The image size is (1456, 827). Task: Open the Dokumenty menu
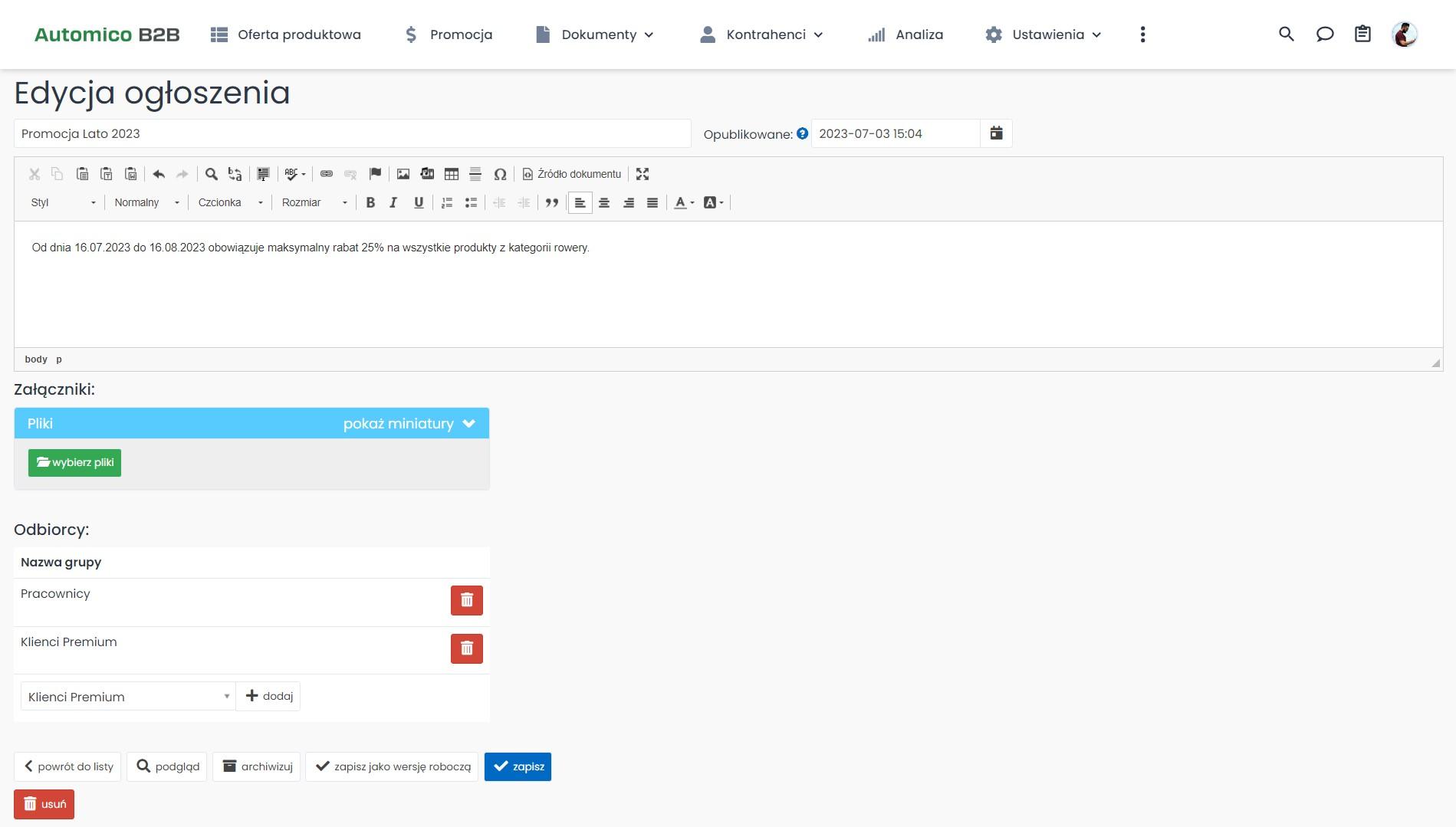pos(595,34)
